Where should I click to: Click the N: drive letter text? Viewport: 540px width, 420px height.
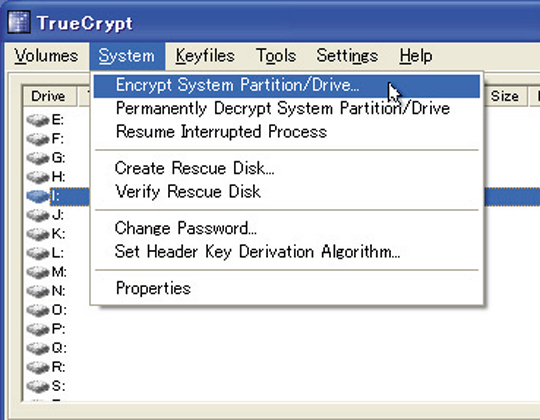[58, 291]
